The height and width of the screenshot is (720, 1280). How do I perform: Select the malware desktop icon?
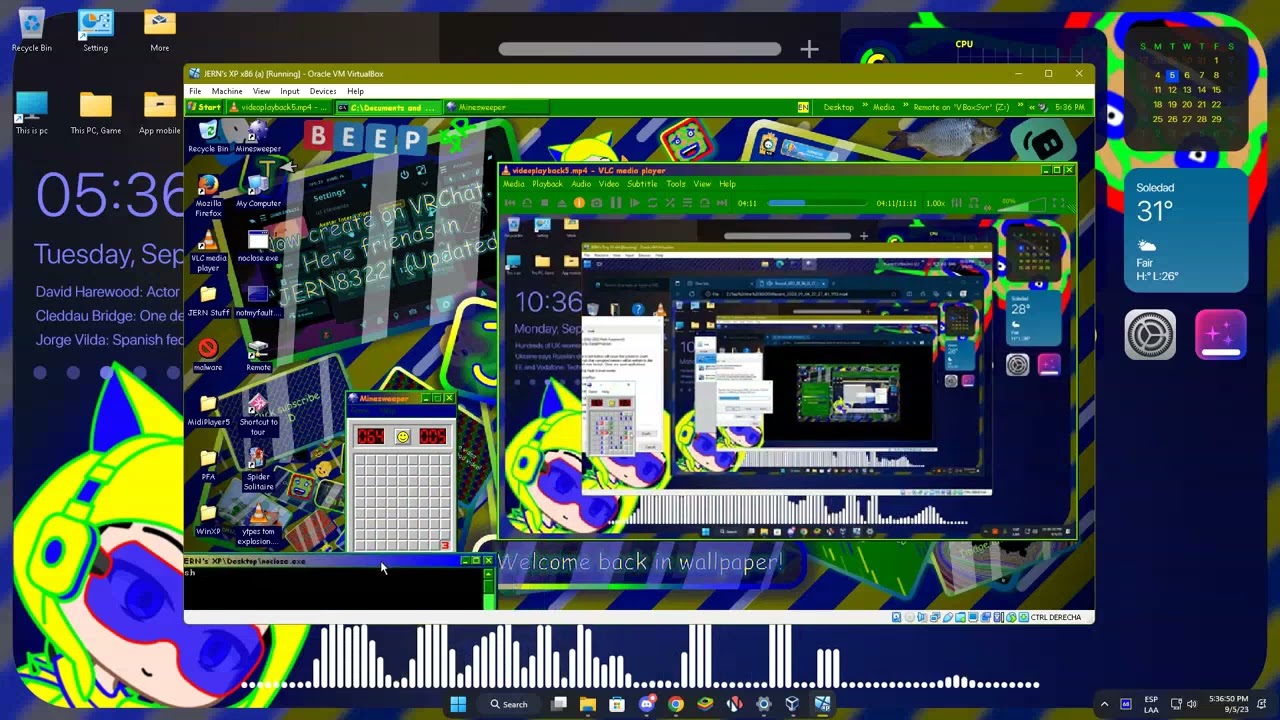[208, 355]
